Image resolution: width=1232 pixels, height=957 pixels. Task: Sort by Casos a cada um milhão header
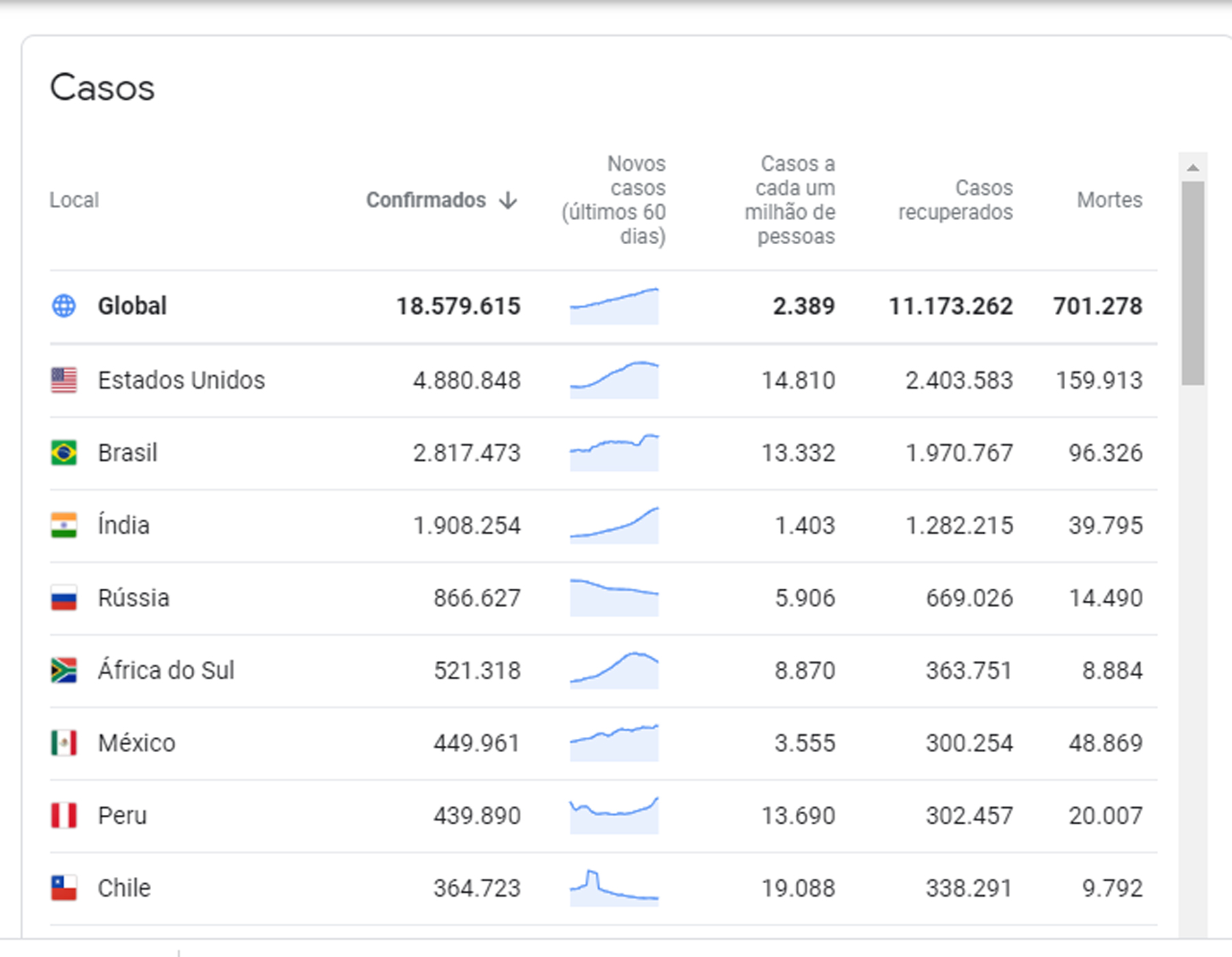tap(790, 200)
